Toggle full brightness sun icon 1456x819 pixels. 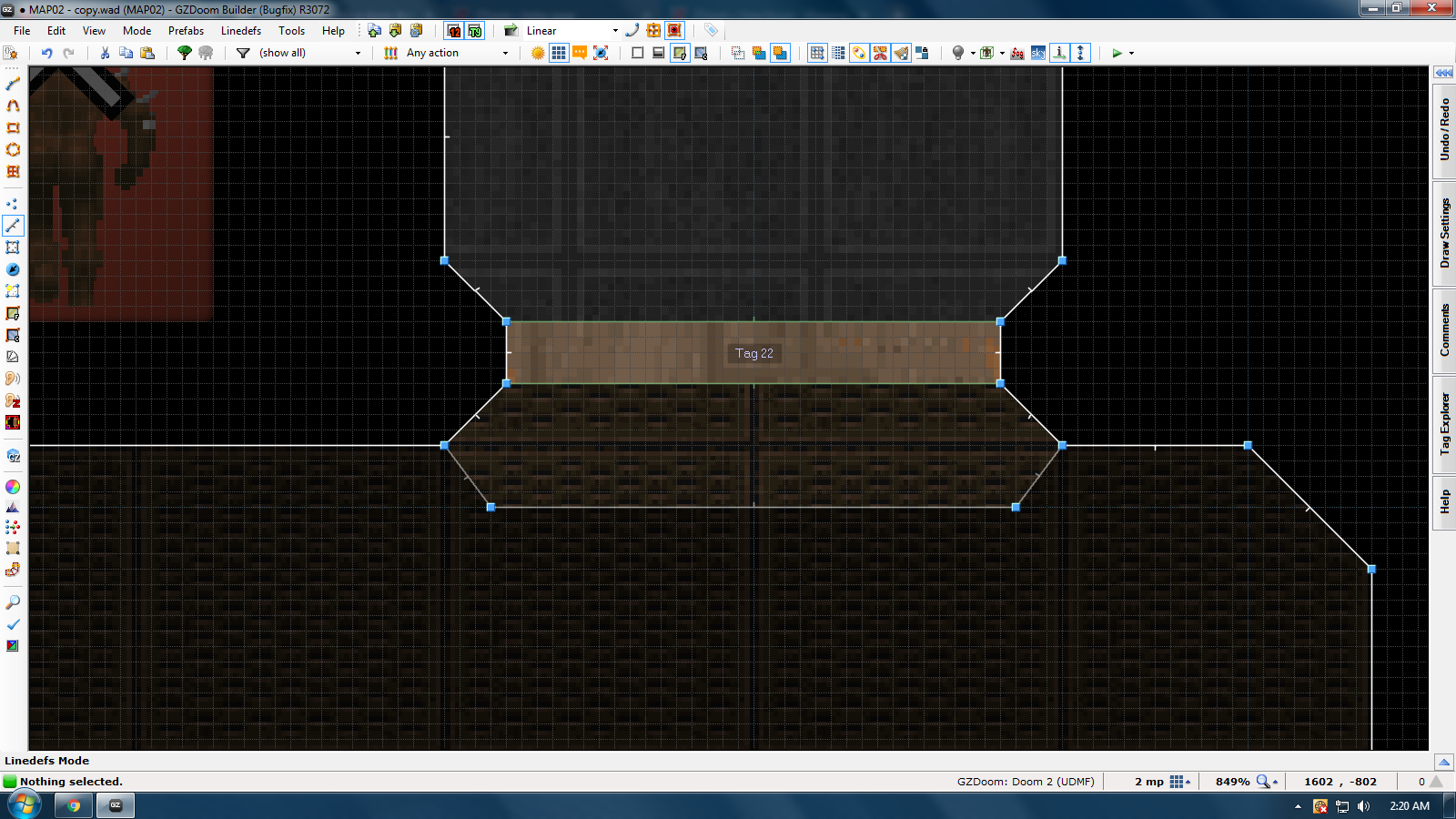click(x=538, y=53)
